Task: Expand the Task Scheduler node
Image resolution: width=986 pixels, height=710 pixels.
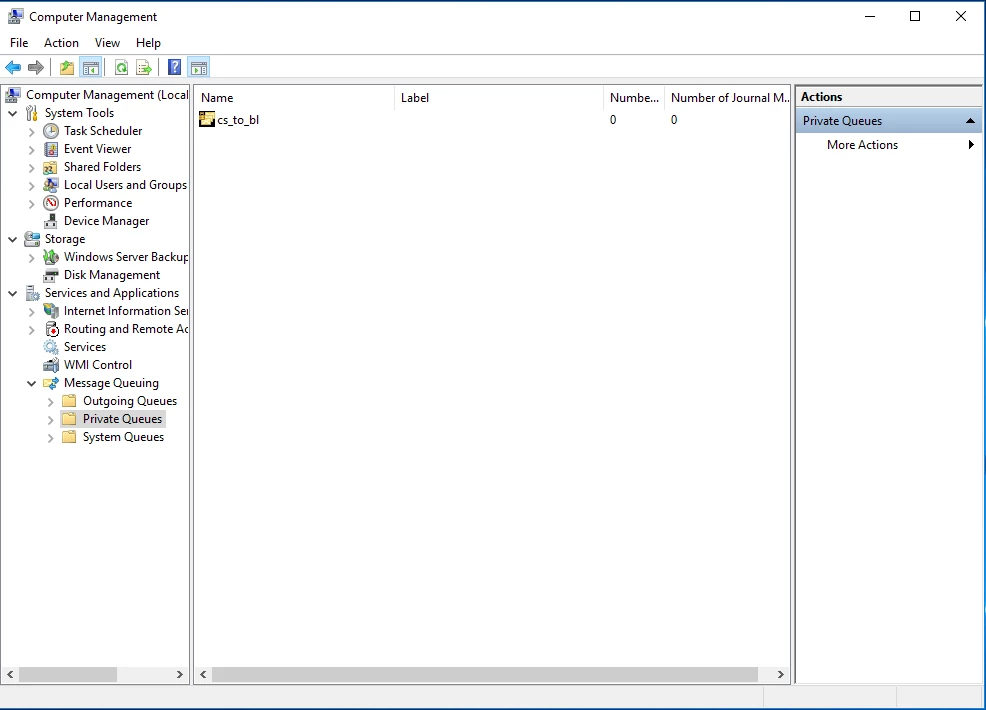Action: pos(31,131)
